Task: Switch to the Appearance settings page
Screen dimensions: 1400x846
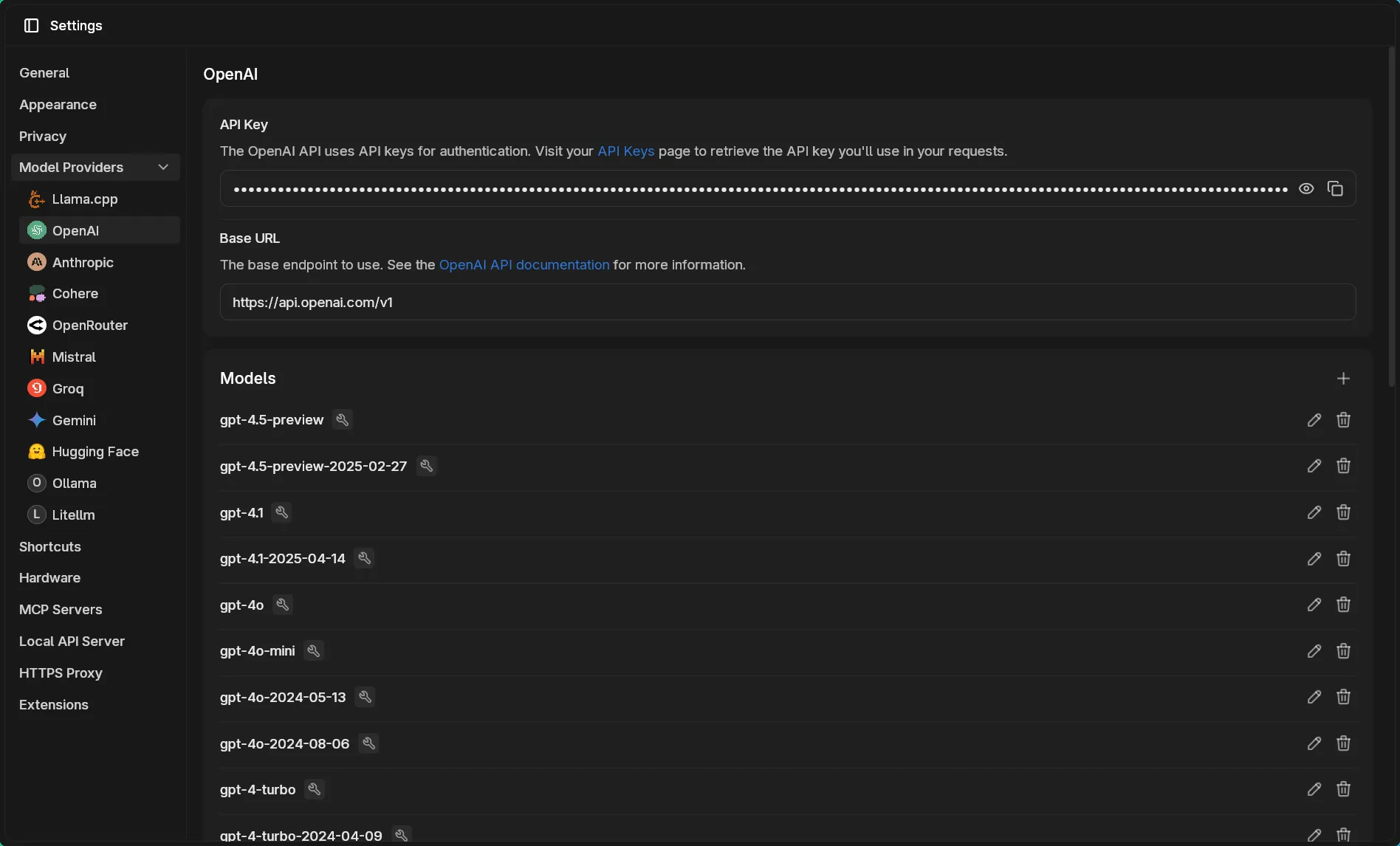Action: coord(58,105)
